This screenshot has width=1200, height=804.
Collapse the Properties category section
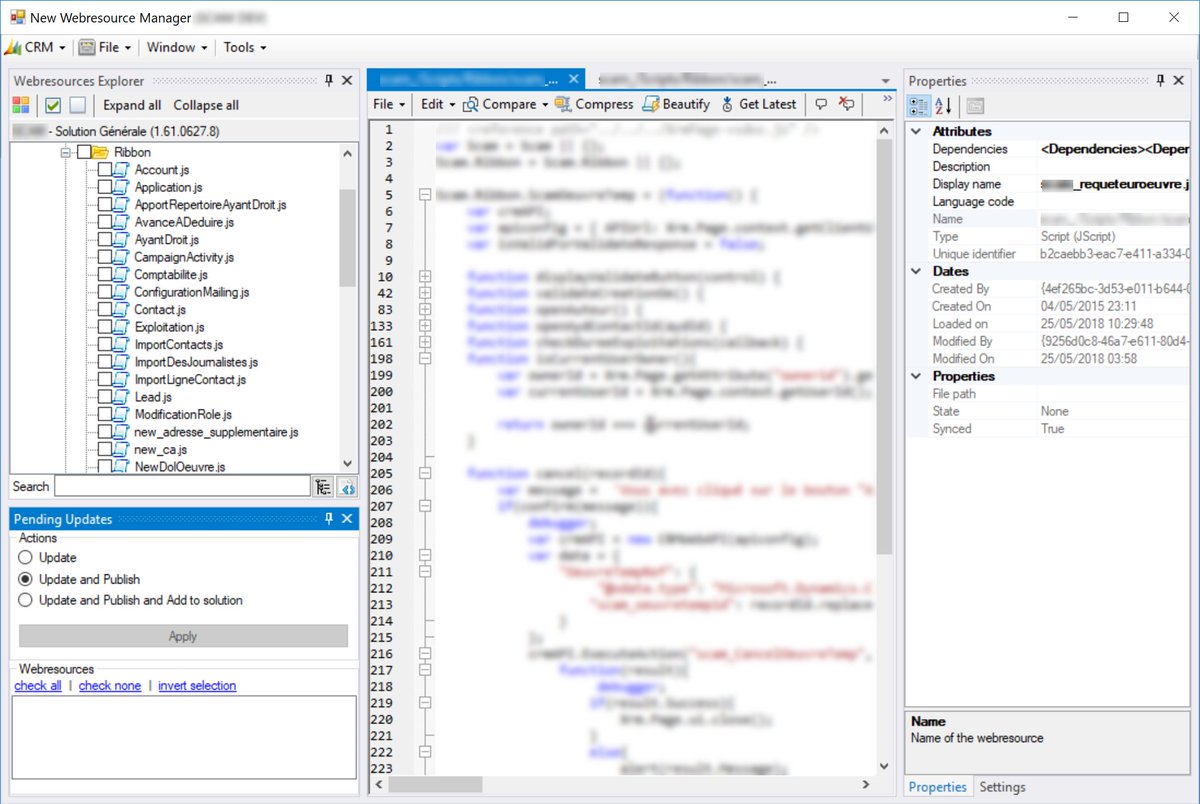[x=917, y=376]
